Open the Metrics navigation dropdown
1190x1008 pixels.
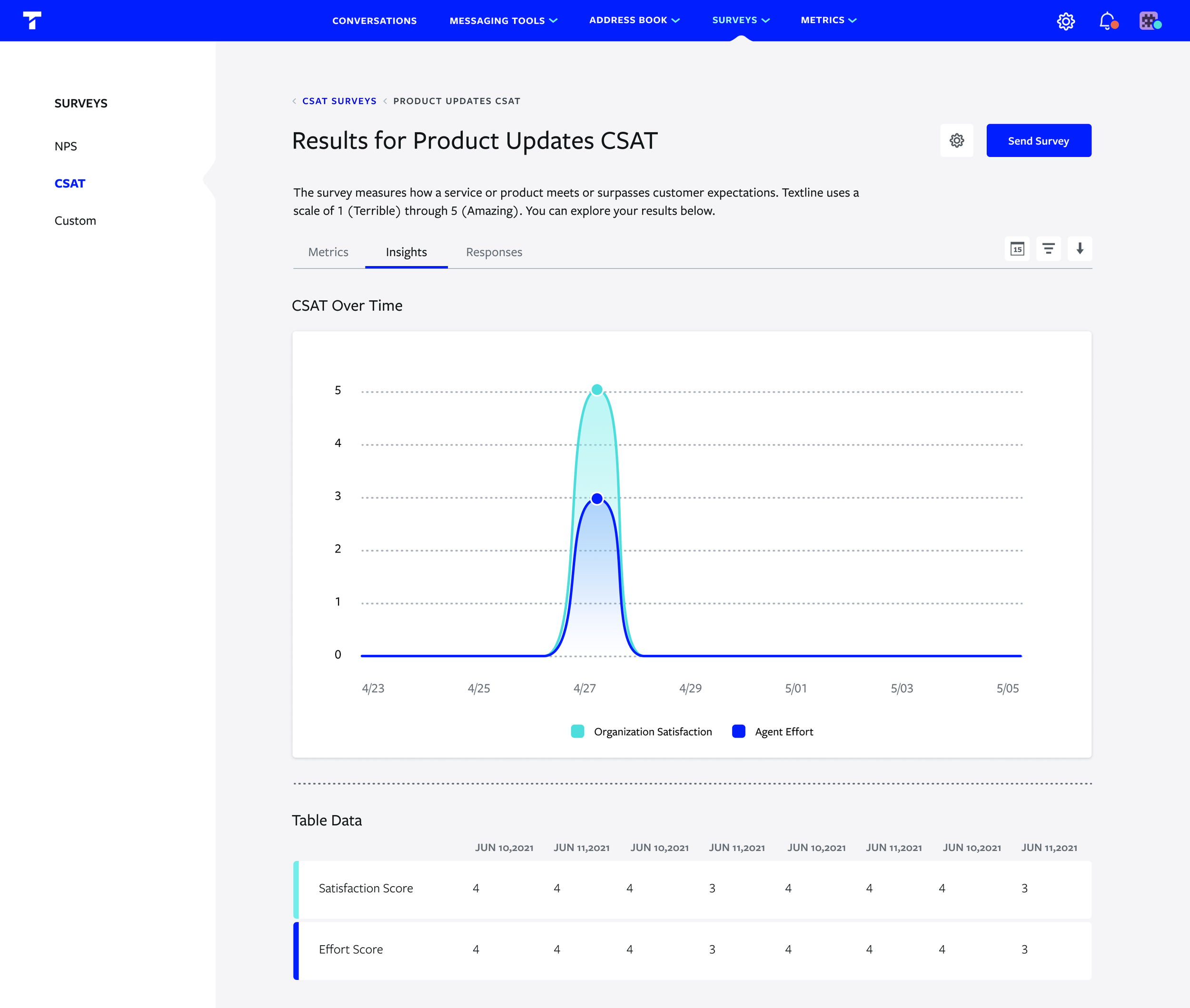click(x=828, y=20)
